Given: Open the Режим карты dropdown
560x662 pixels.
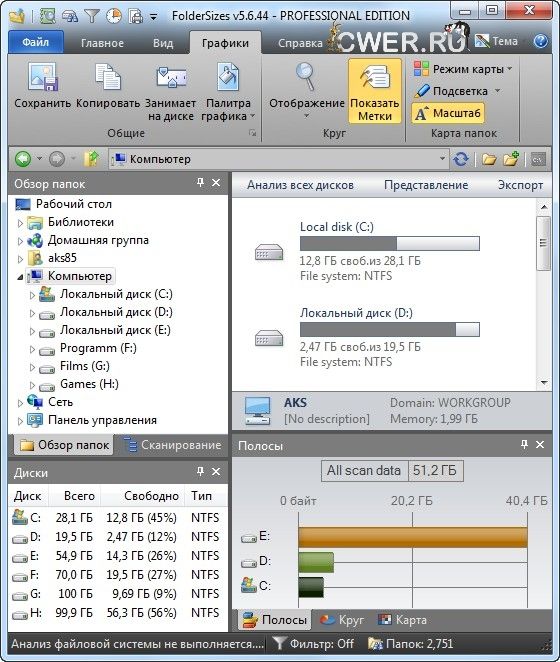Looking at the screenshot, I should (x=463, y=69).
